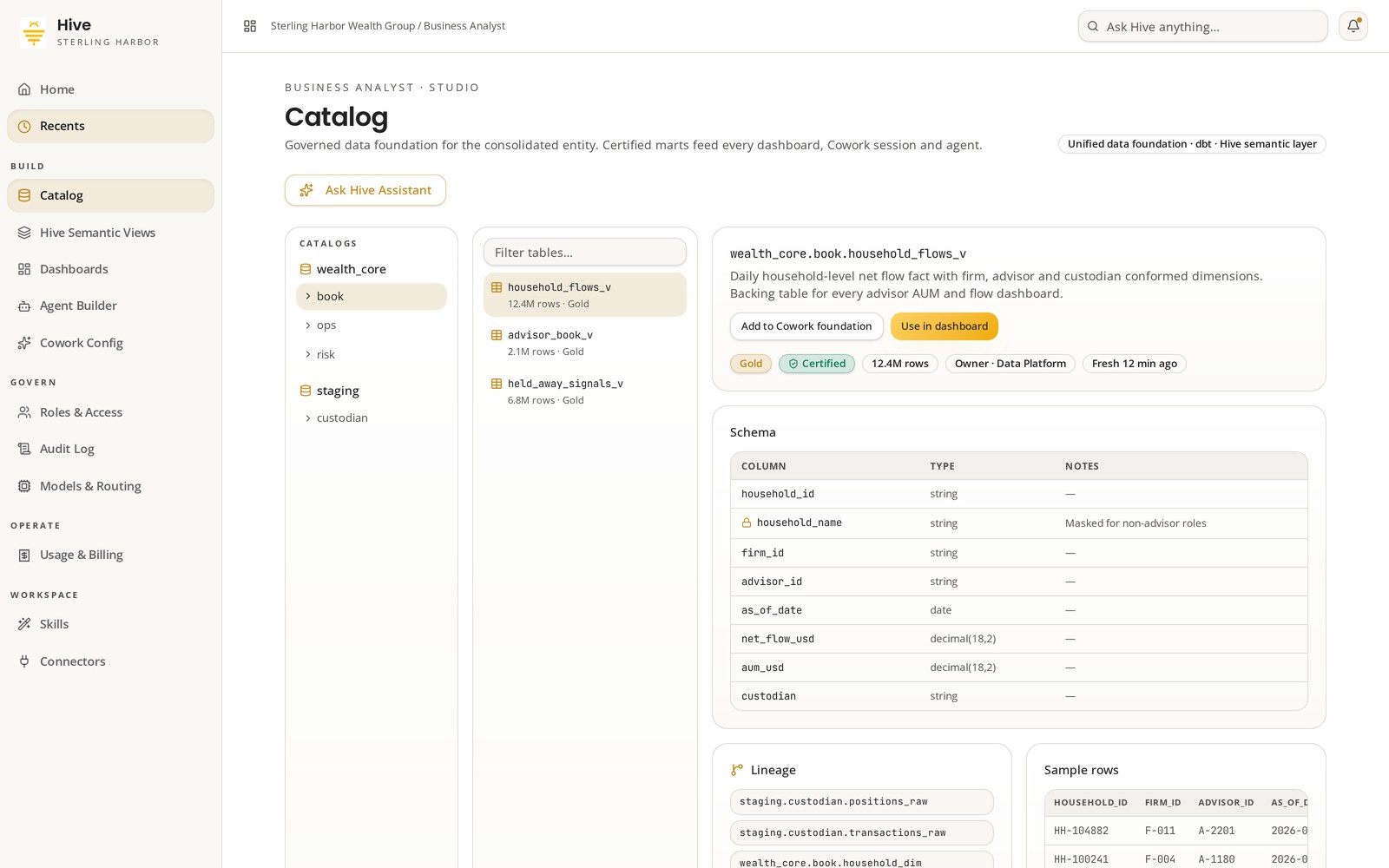Open the notifications bell

click(1353, 26)
